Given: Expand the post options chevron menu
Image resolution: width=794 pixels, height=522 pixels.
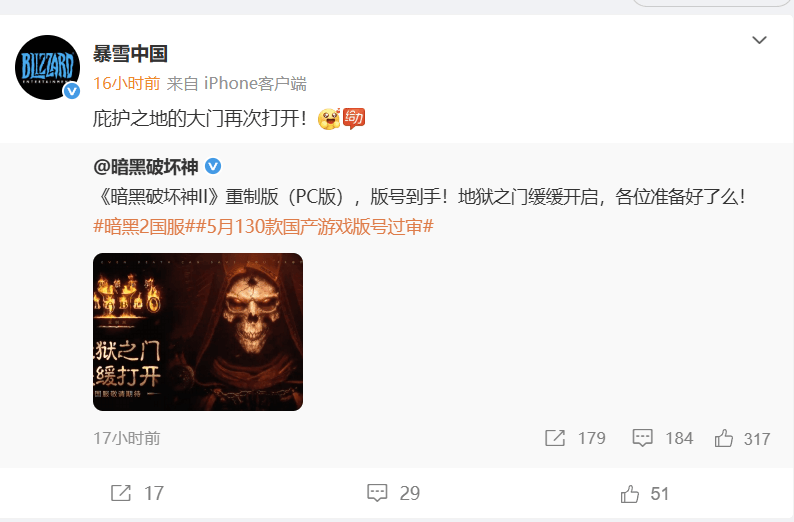Looking at the screenshot, I should coord(759,40).
